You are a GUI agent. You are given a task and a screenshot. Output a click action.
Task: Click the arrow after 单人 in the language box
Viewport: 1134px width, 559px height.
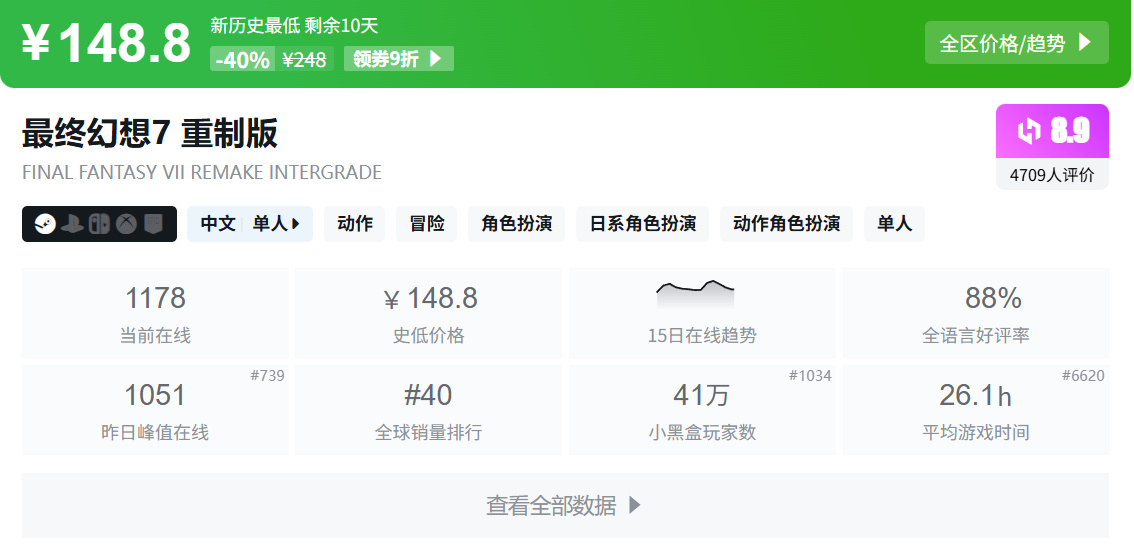coord(295,224)
